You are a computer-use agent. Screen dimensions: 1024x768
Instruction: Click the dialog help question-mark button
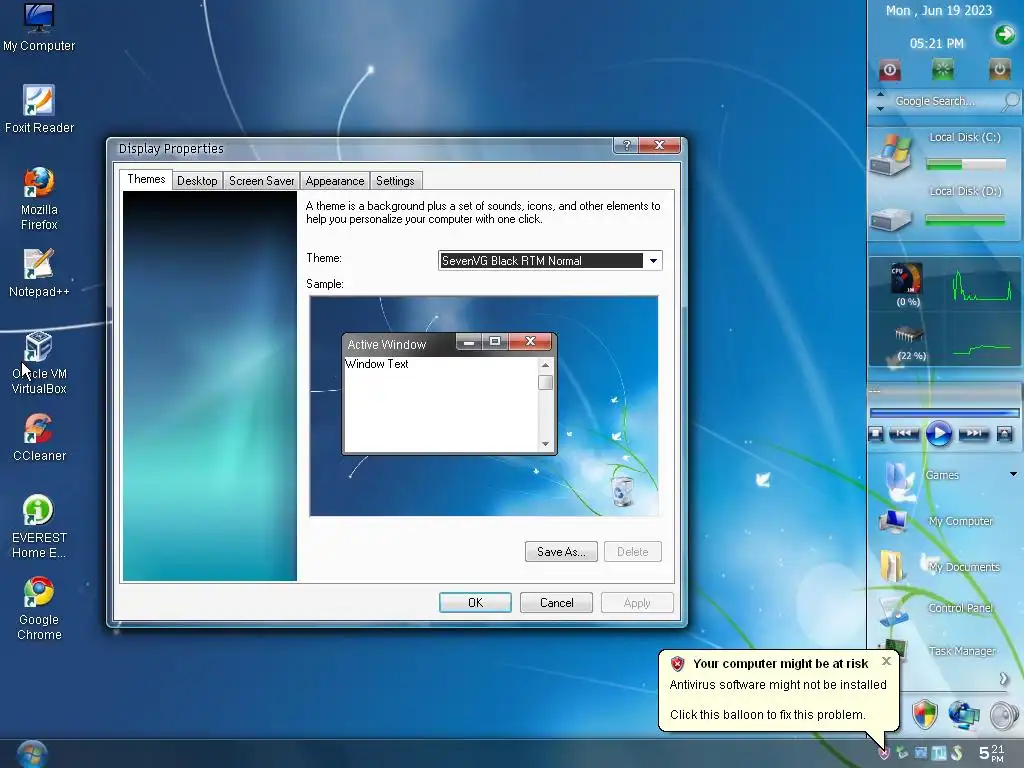(626, 146)
